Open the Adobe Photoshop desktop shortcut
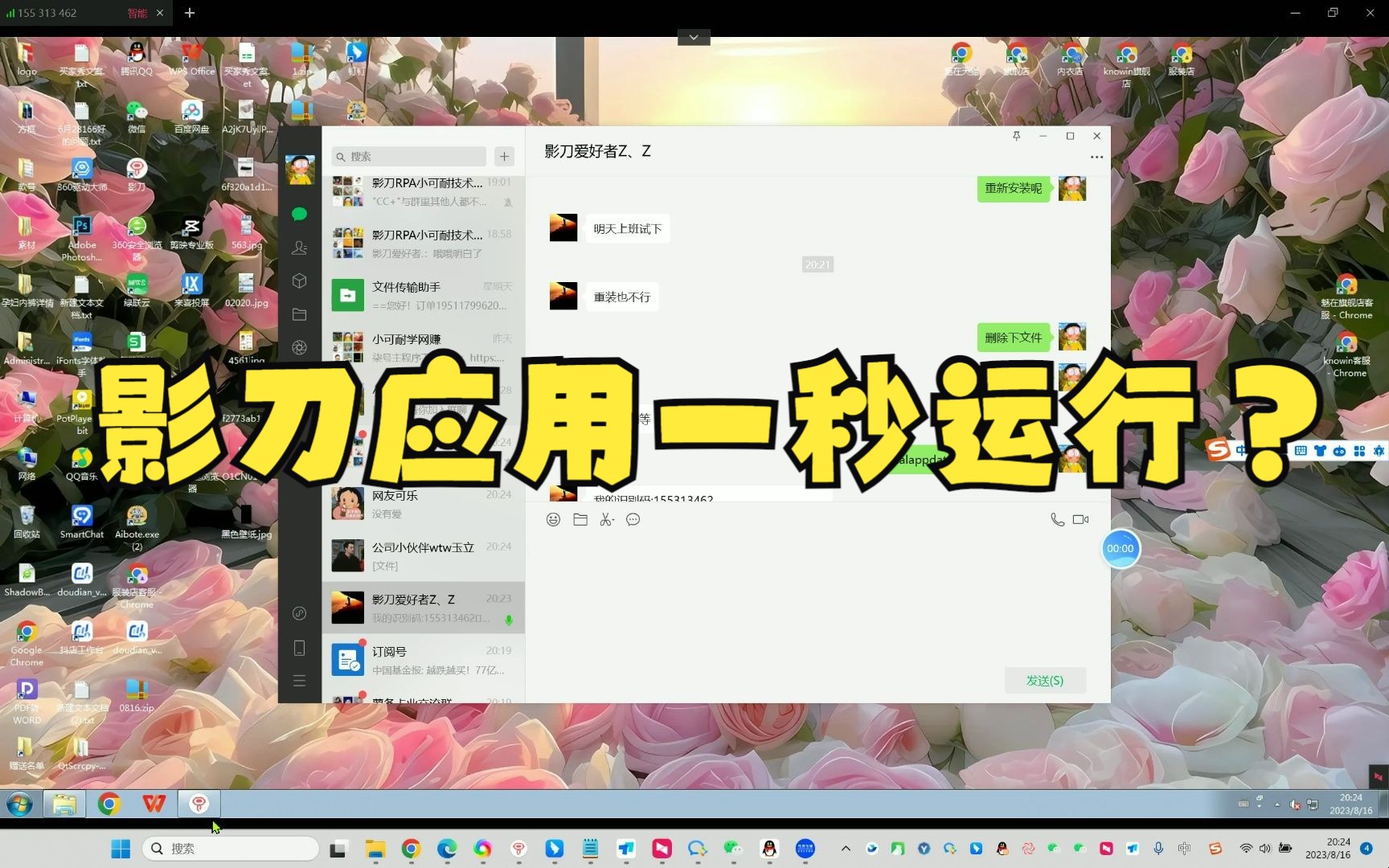This screenshot has width=1389, height=868. (x=81, y=238)
